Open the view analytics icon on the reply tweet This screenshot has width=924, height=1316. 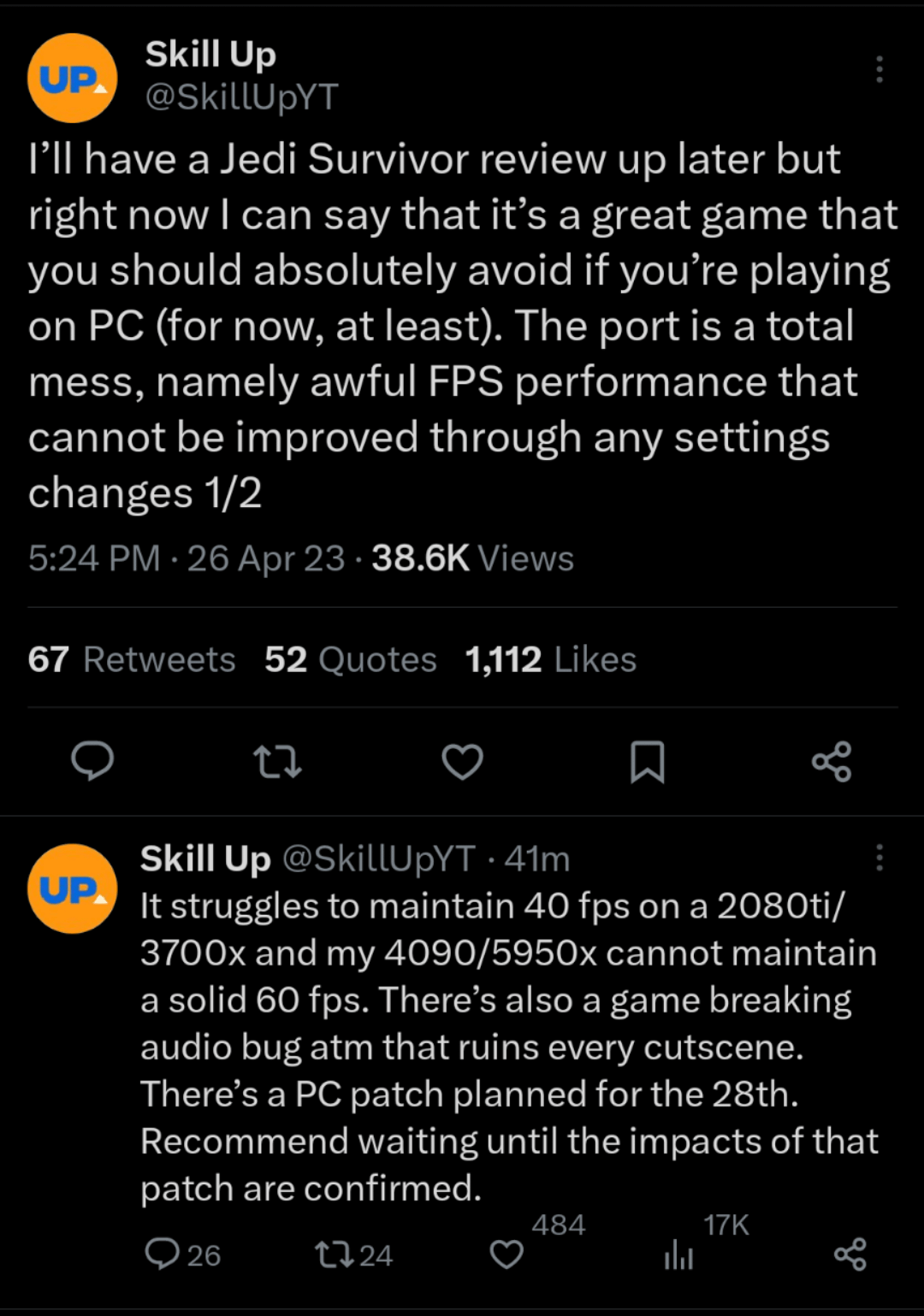(678, 1255)
